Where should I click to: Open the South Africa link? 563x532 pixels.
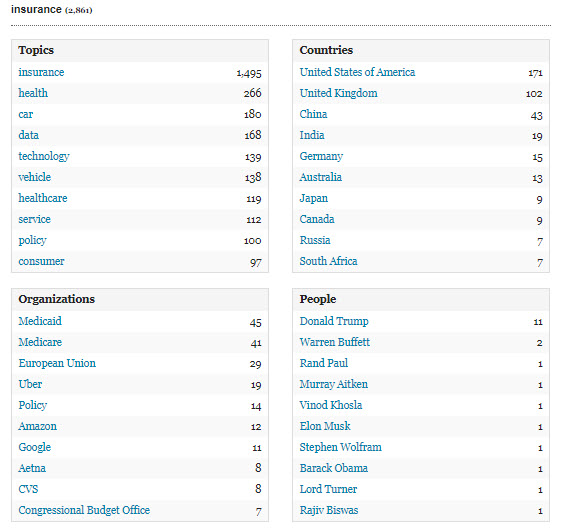pyautogui.click(x=329, y=261)
